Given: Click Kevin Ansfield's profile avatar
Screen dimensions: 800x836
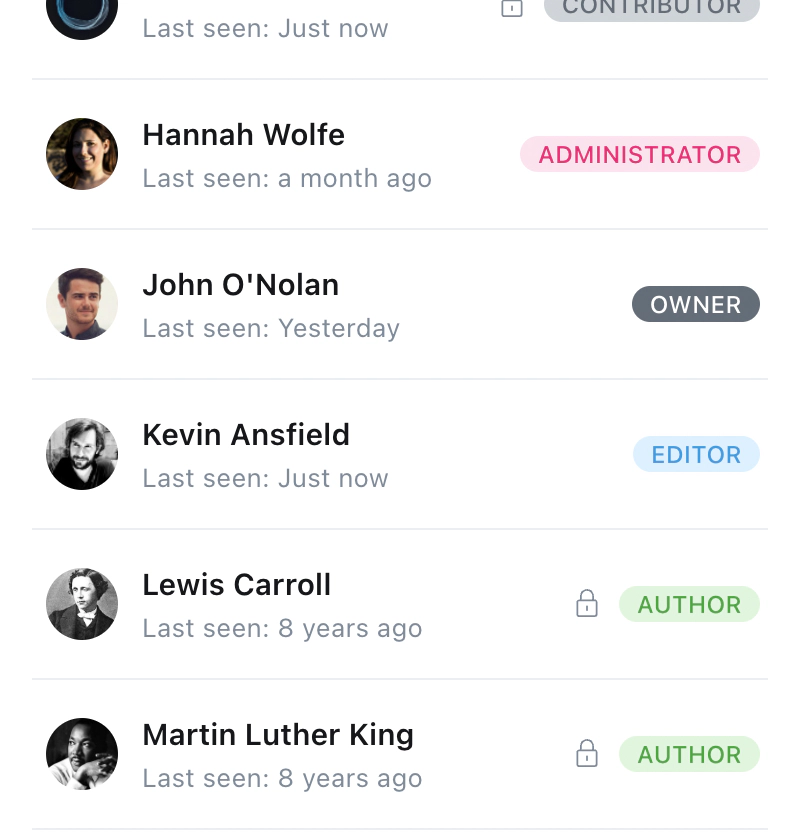Looking at the screenshot, I should (x=82, y=454).
